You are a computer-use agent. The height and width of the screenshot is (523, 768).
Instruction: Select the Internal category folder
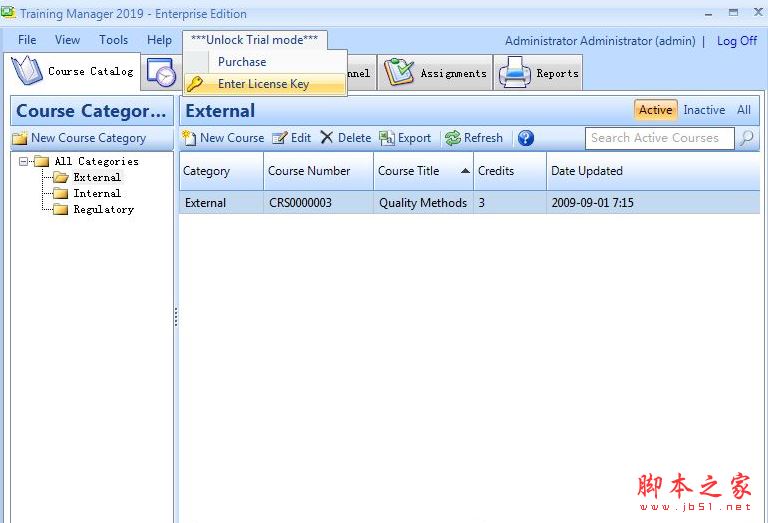click(88, 193)
